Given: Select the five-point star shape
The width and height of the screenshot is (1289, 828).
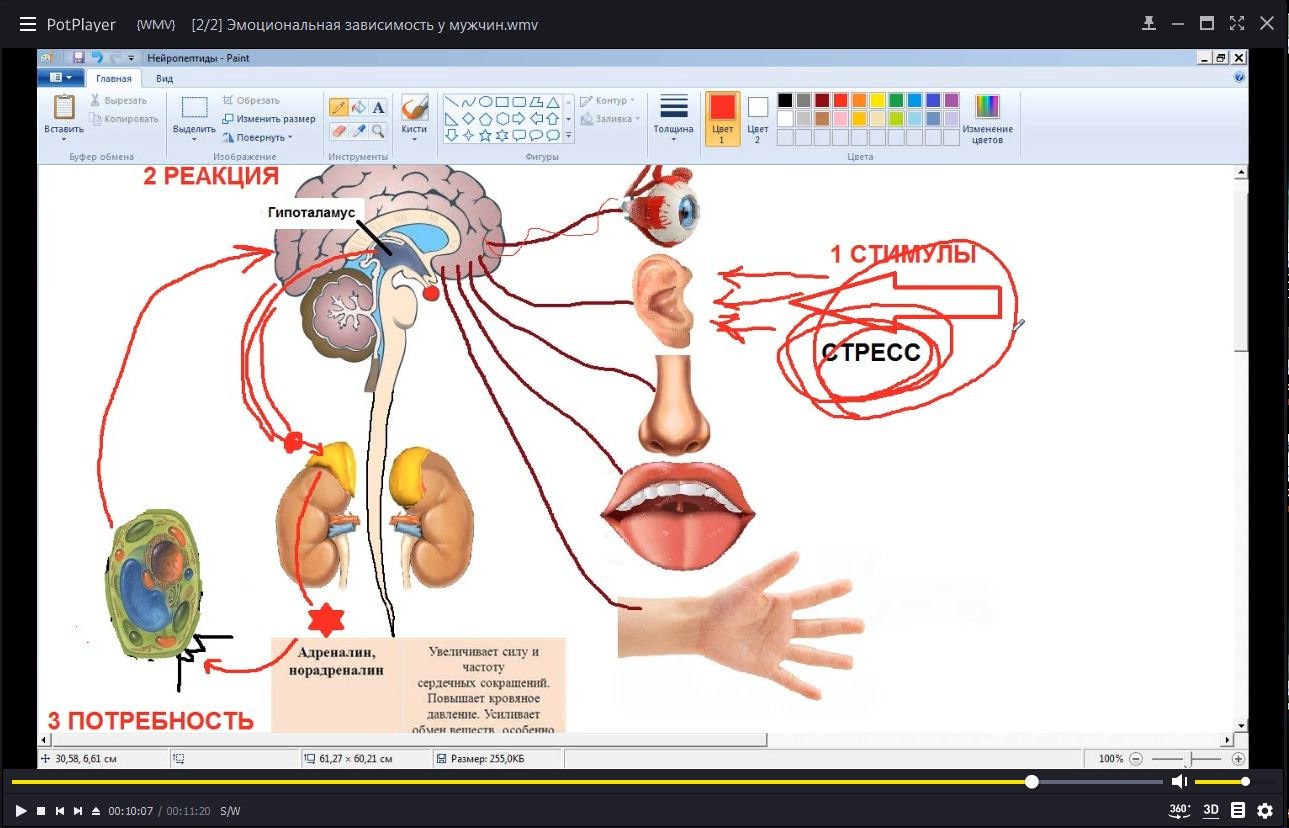Looking at the screenshot, I should 485,135.
